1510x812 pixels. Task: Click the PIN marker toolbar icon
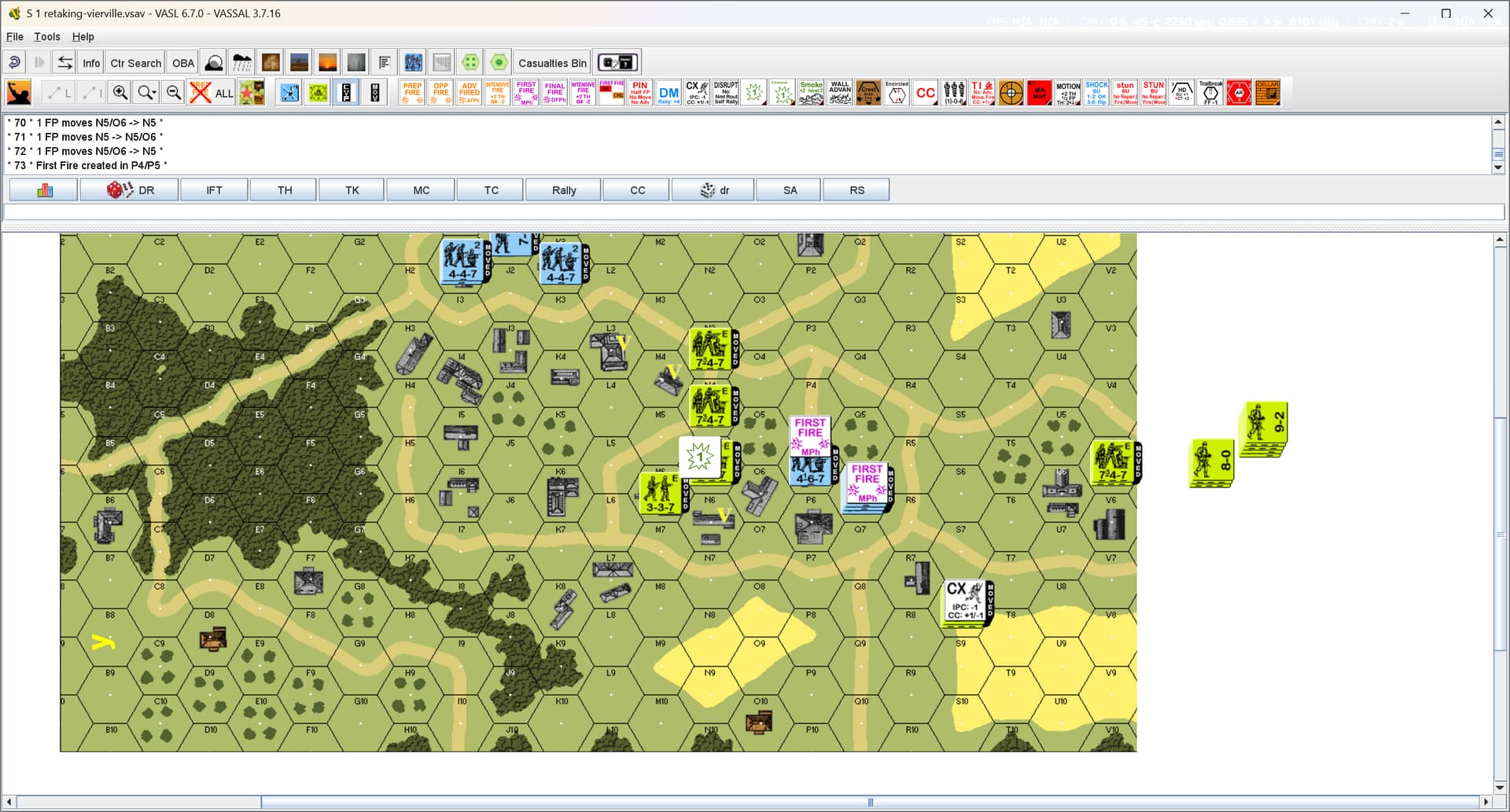coord(639,93)
